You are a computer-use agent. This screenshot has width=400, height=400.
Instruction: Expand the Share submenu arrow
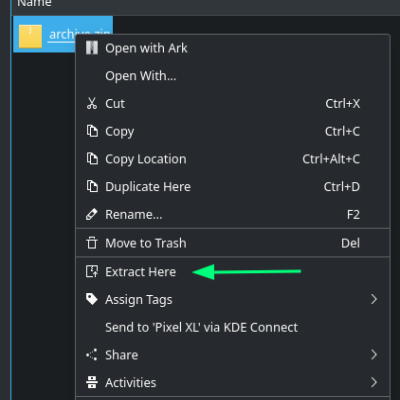(374, 355)
